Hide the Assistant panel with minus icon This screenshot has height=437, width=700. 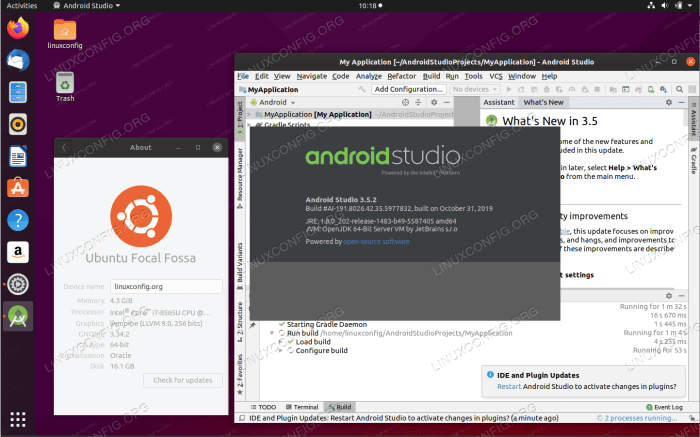click(x=682, y=102)
